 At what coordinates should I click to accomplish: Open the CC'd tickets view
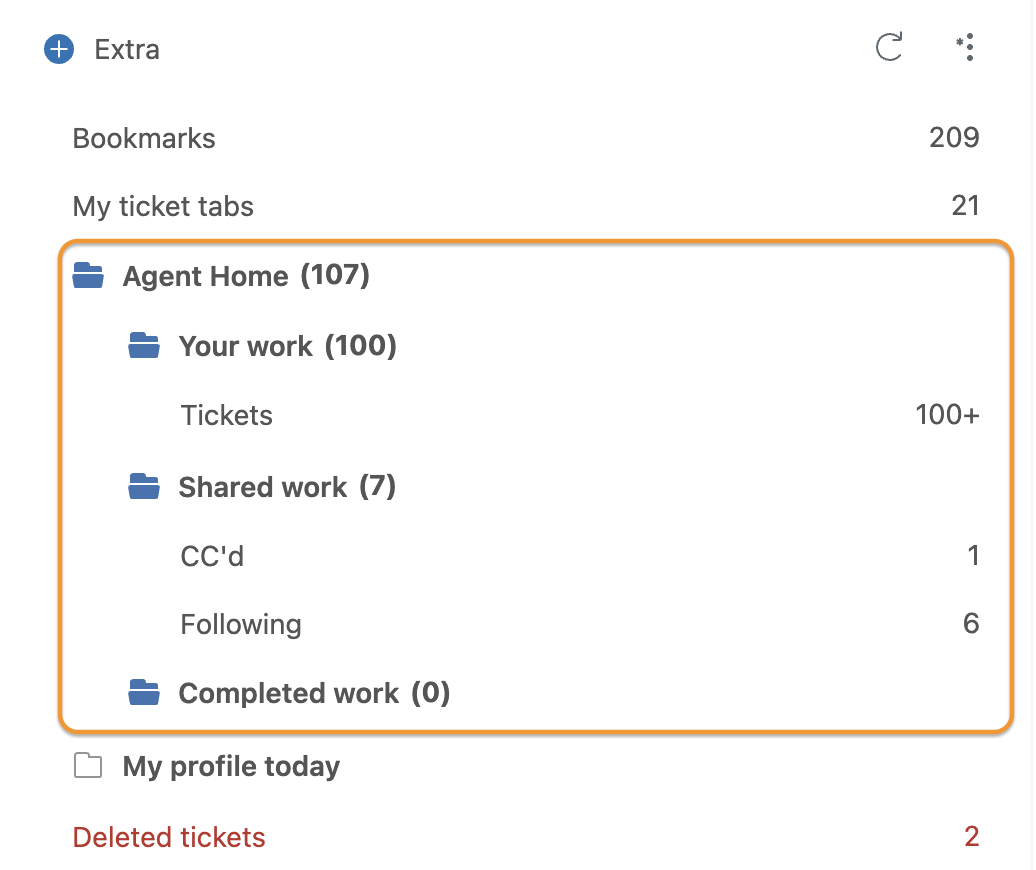pos(579,556)
